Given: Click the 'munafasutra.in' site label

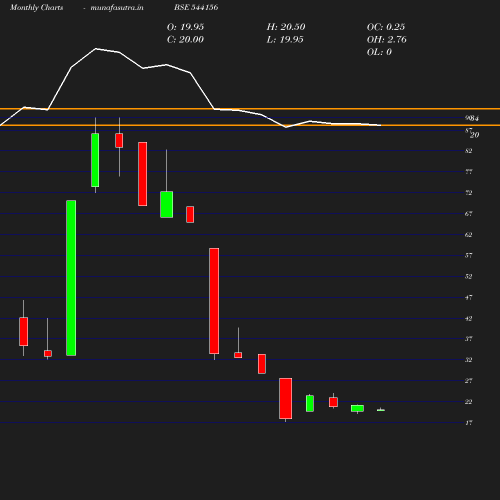Looking at the screenshot, I should click(117, 7).
